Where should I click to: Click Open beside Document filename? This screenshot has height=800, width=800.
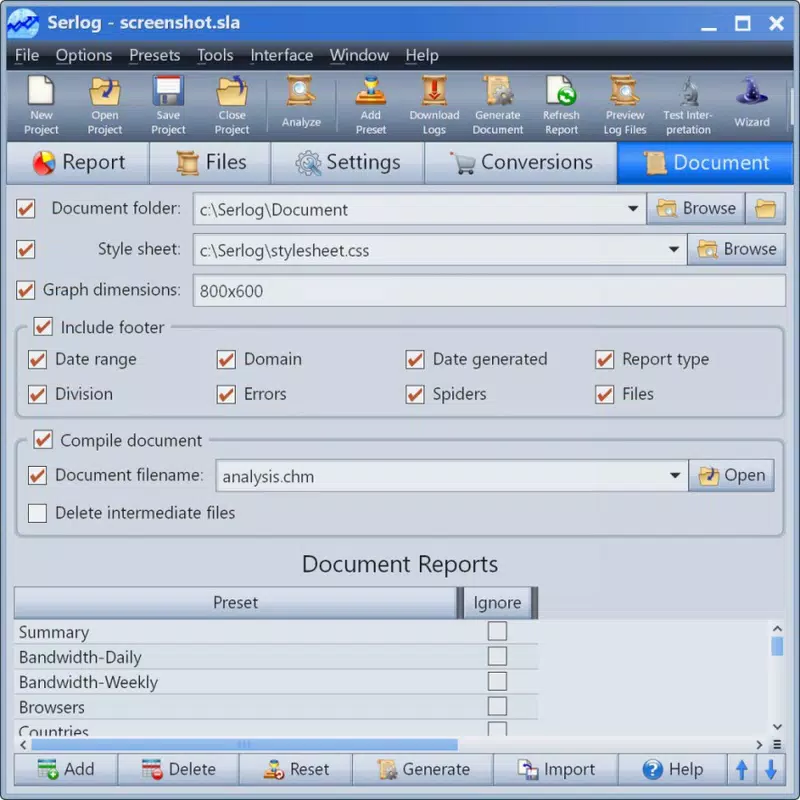(732, 476)
